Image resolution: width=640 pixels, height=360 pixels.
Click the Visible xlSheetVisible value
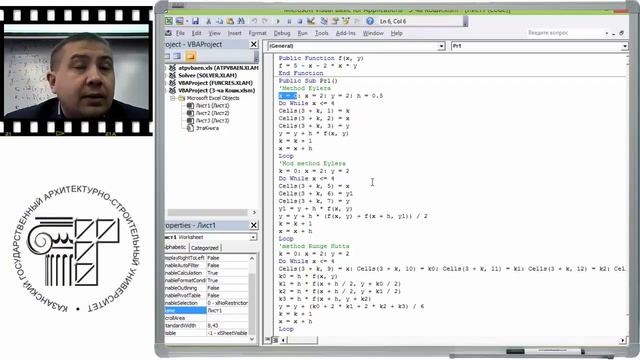pyautogui.click(x=227, y=333)
